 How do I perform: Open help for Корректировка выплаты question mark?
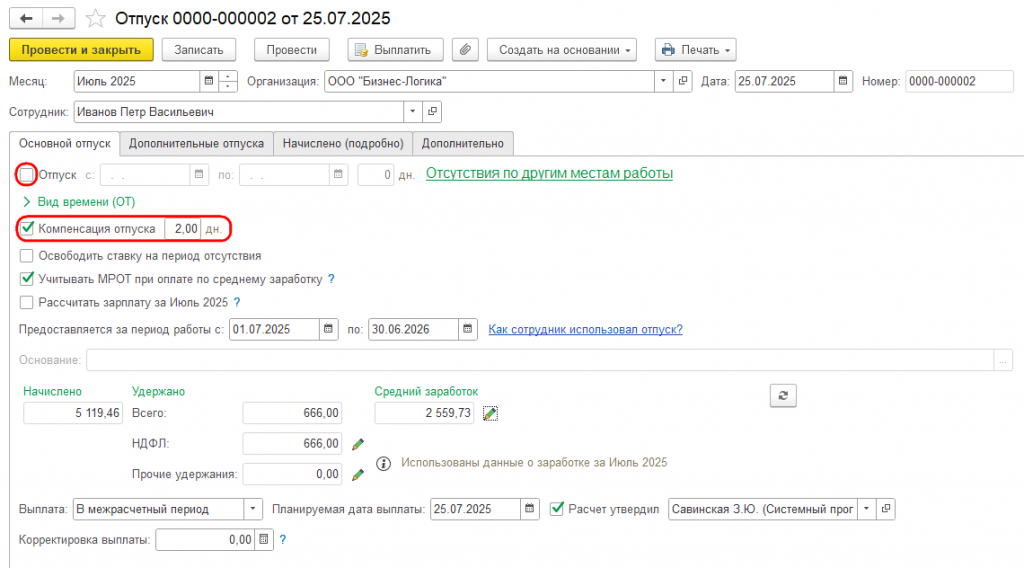(283, 539)
